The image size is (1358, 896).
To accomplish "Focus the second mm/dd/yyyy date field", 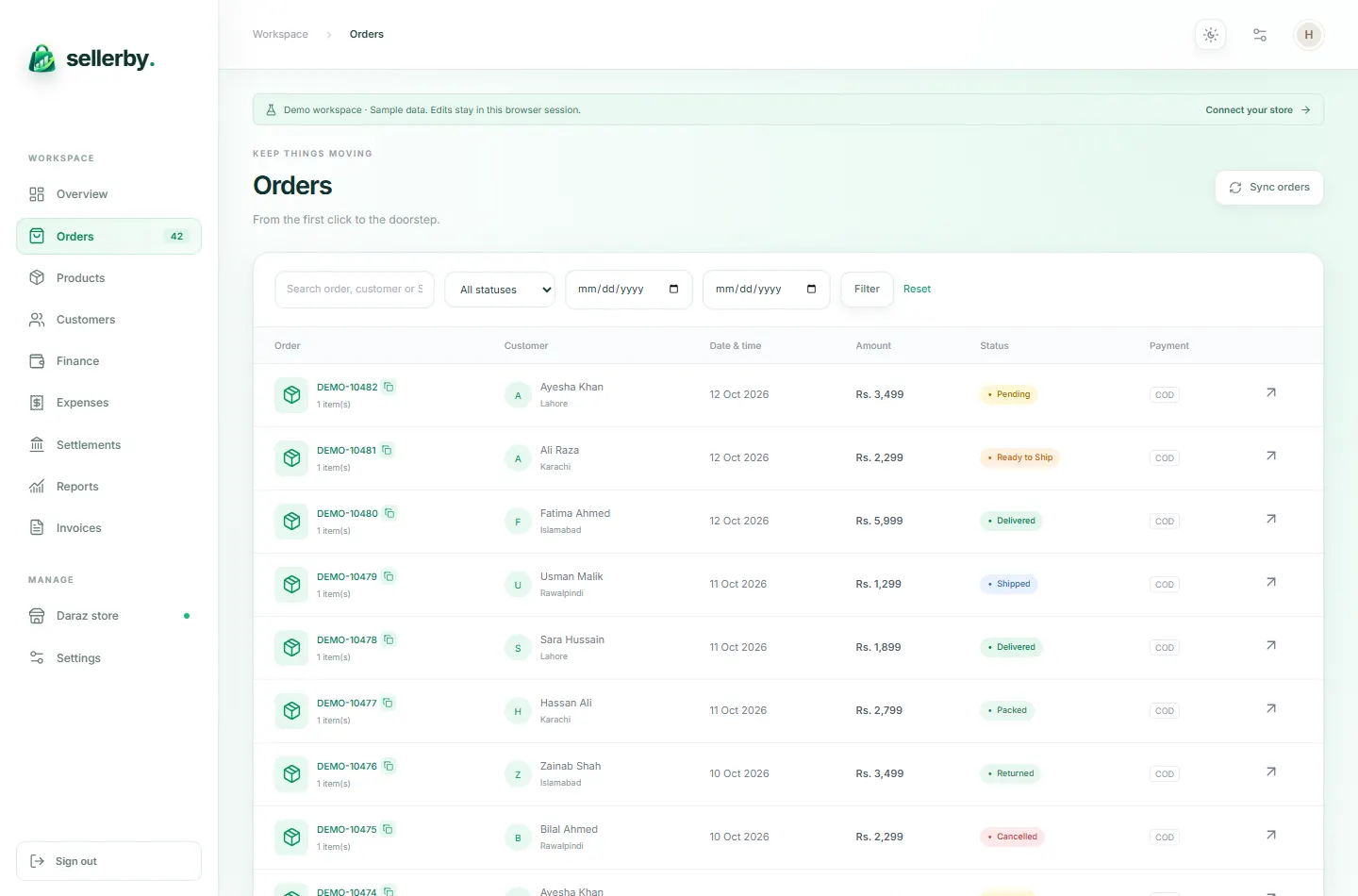I will coord(767,290).
